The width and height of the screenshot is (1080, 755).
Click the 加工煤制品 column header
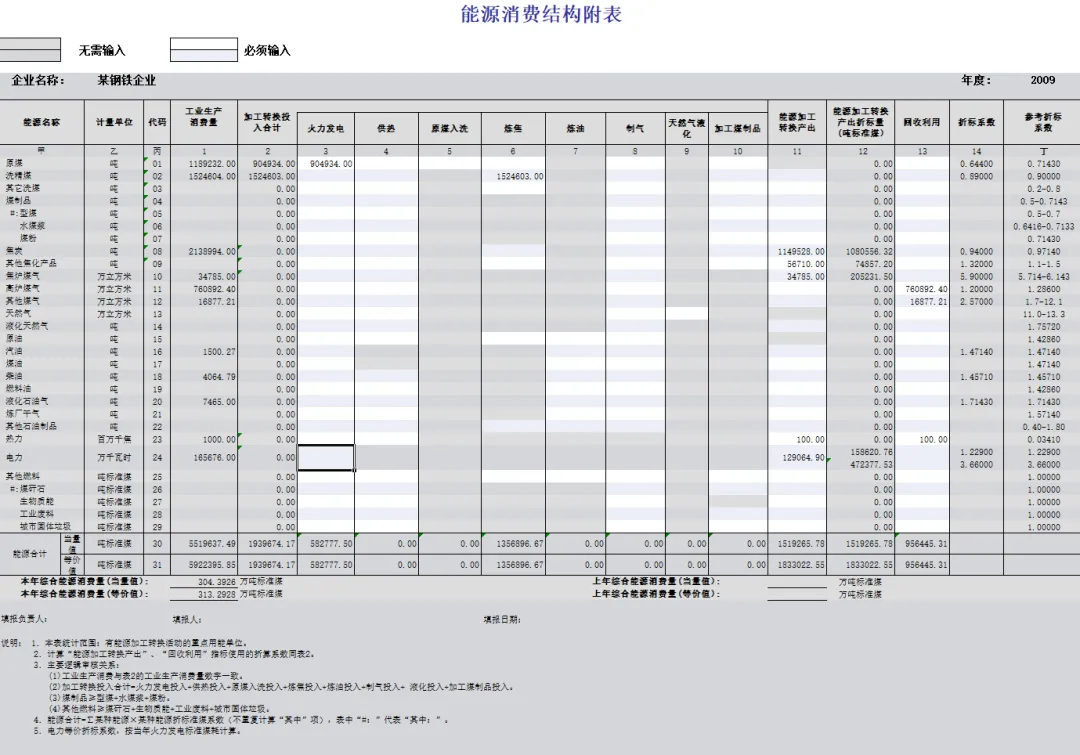738,128
